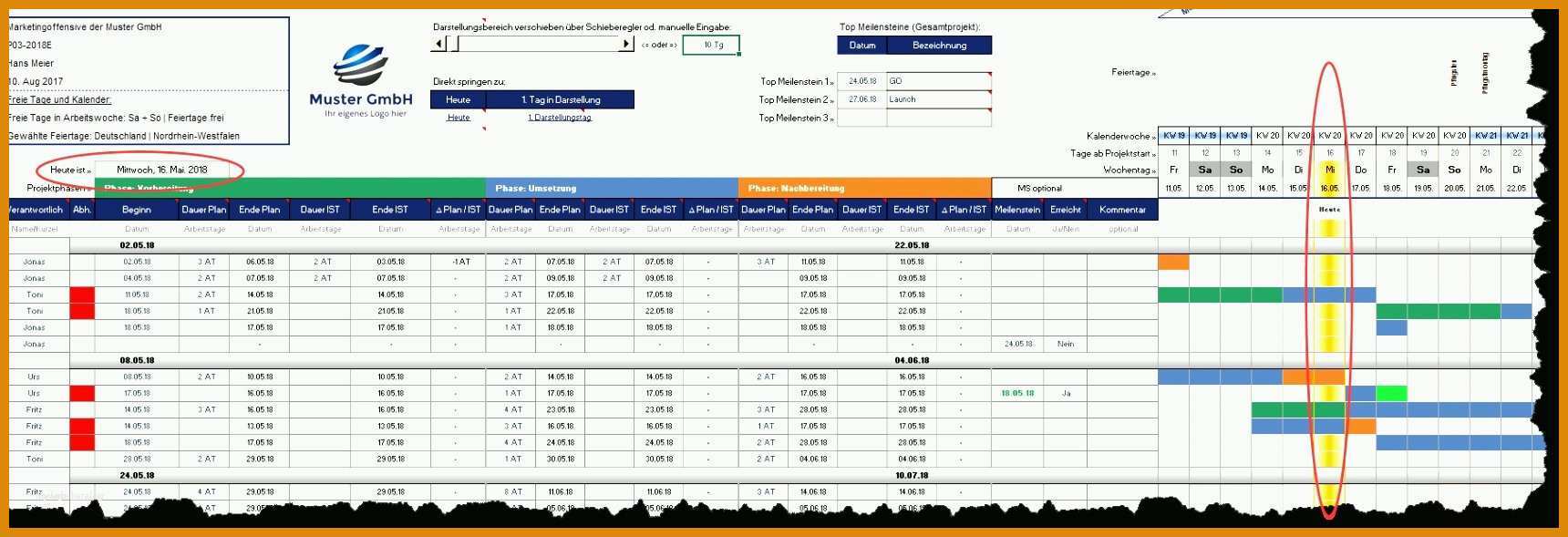Click the 'Meilenstein' column header
Screen dimensions: 1568x537
pyautogui.click(x=1017, y=210)
